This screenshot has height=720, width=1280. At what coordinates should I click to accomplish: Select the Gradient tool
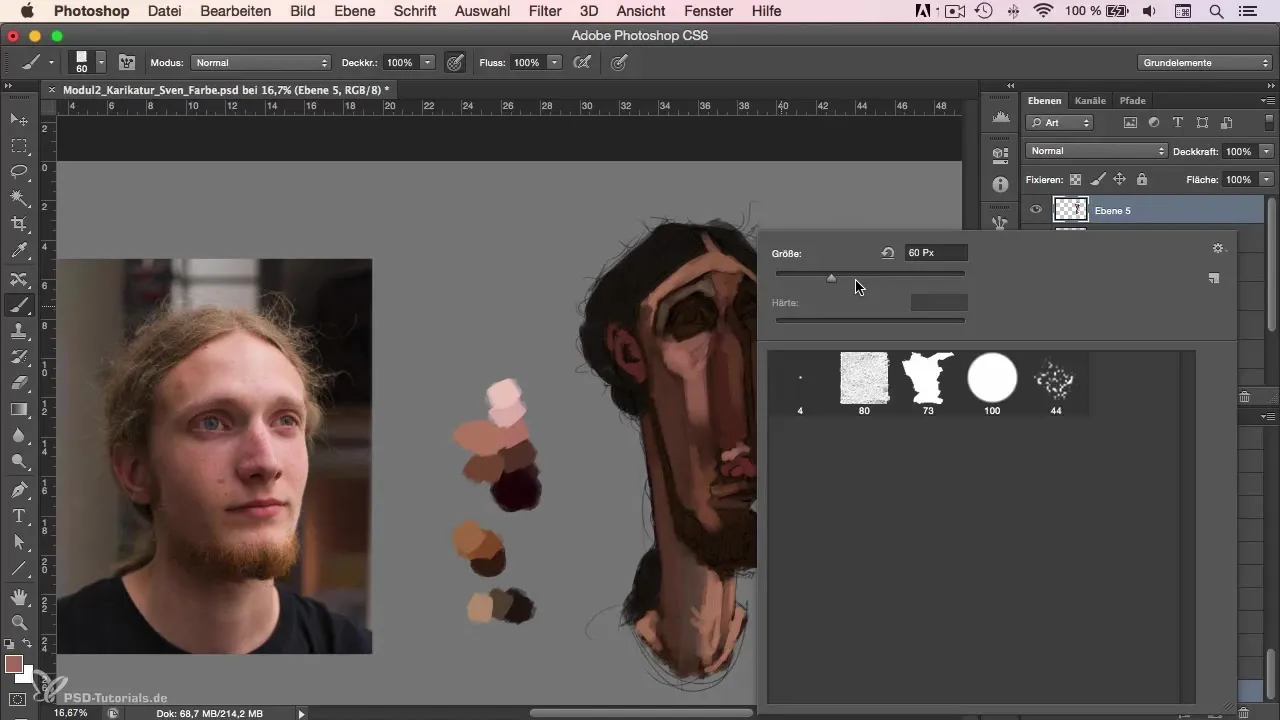(x=19, y=409)
